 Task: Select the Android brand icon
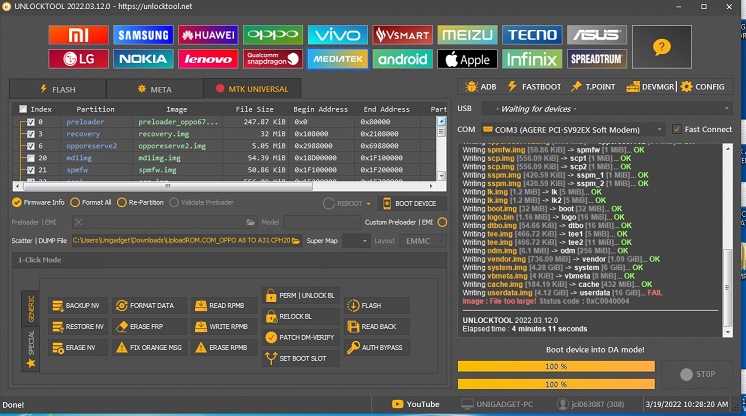coord(402,59)
